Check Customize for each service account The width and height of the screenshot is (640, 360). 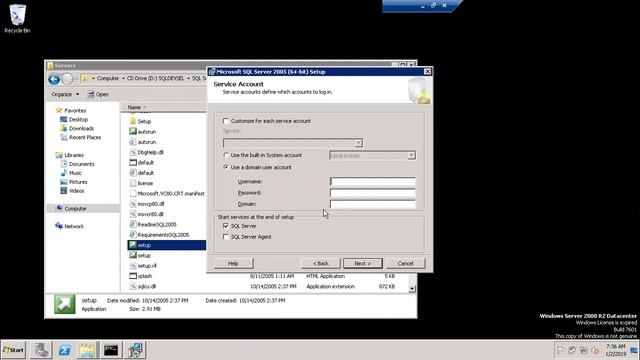(x=226, y=121)
